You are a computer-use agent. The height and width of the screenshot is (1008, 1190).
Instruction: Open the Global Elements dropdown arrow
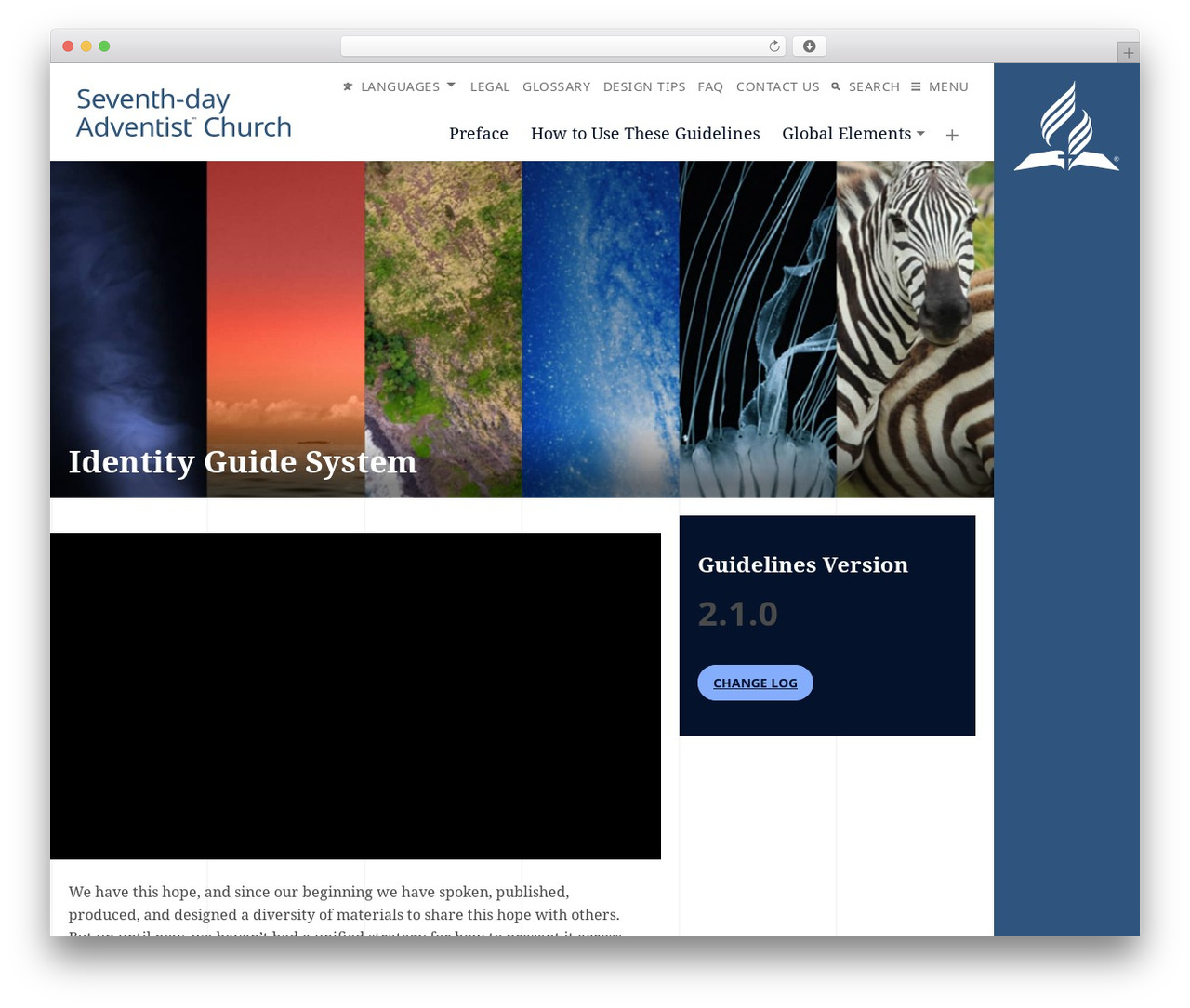[920, 133]
